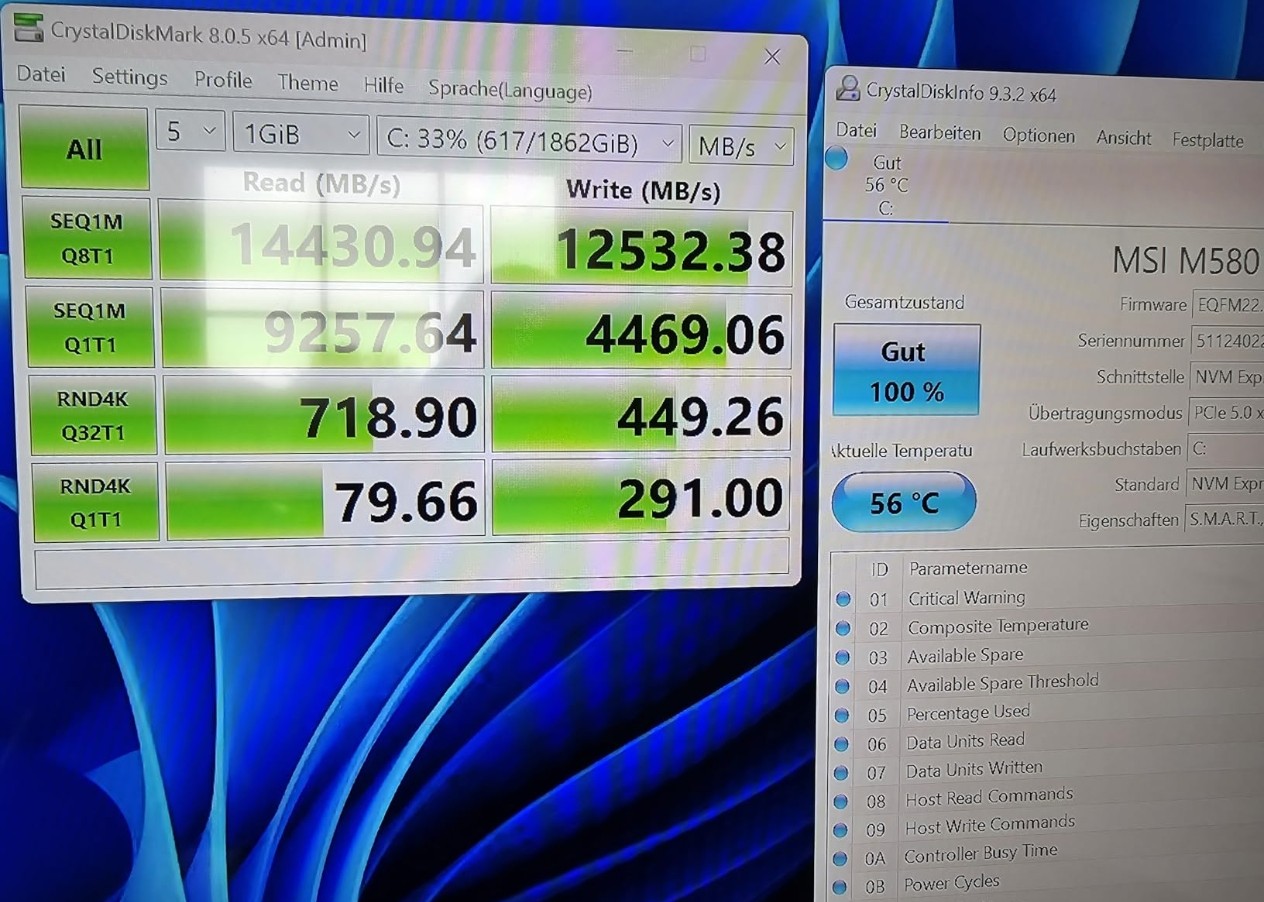Click the Firmware value field

1228,307
